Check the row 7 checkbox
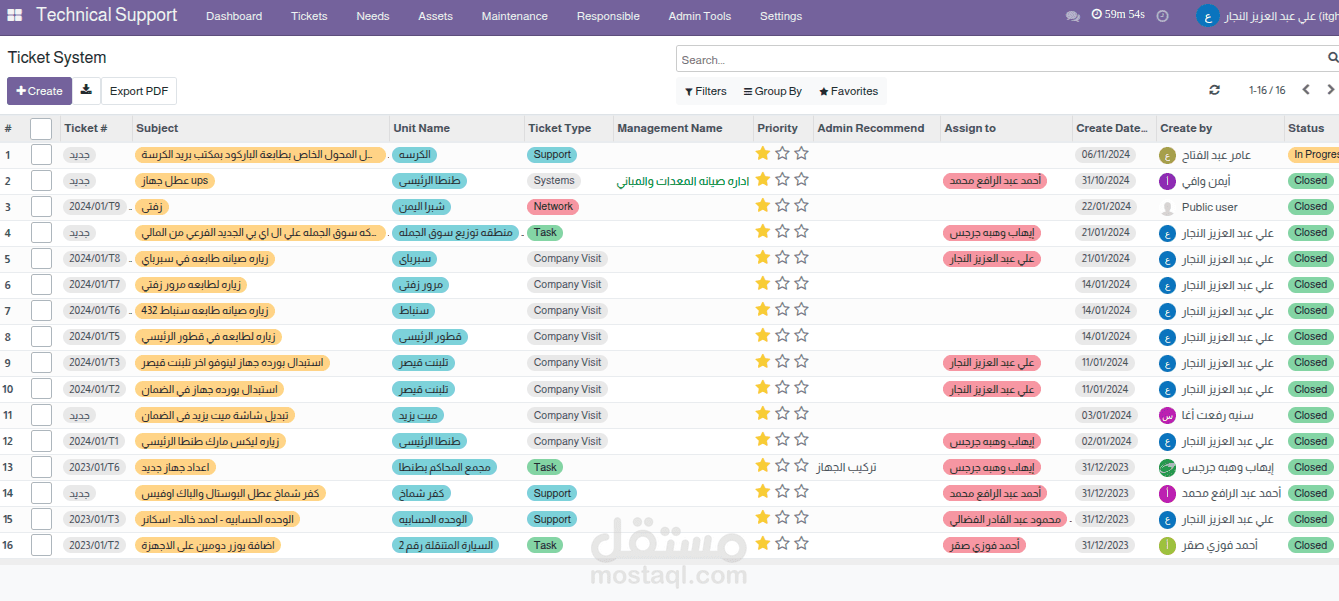The height and width of the screenshot is (601, 1339). pos(41,310)
